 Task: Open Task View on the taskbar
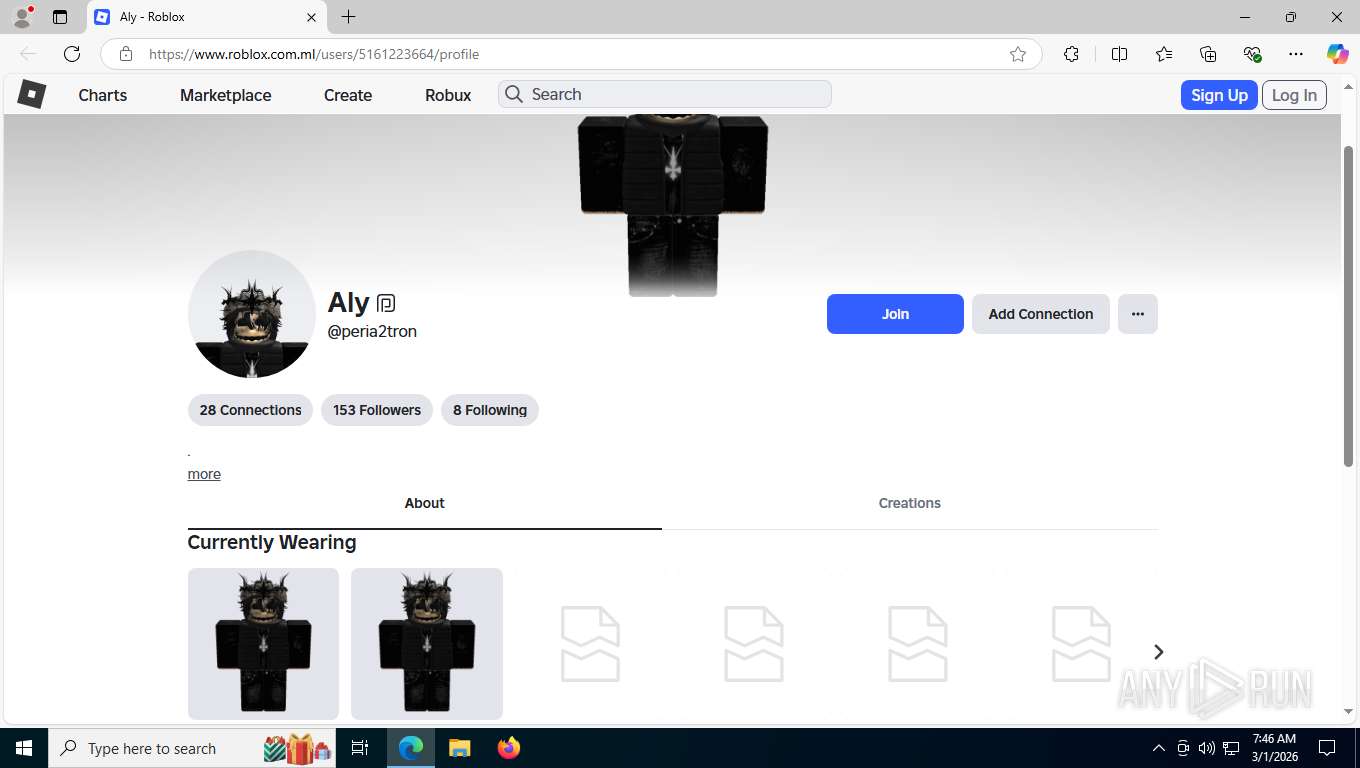point(360,748)
